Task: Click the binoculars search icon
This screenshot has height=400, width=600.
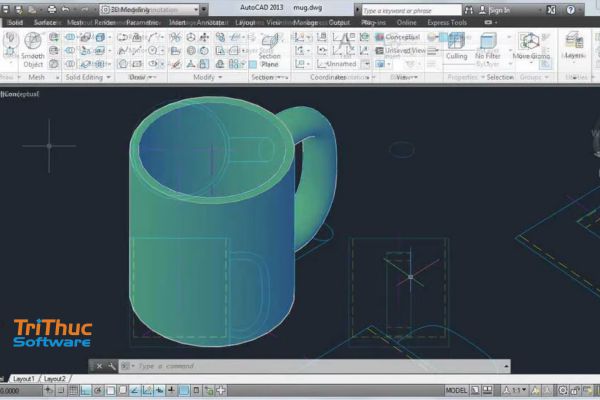Action: pyautogui.click(x=468, y=10)
